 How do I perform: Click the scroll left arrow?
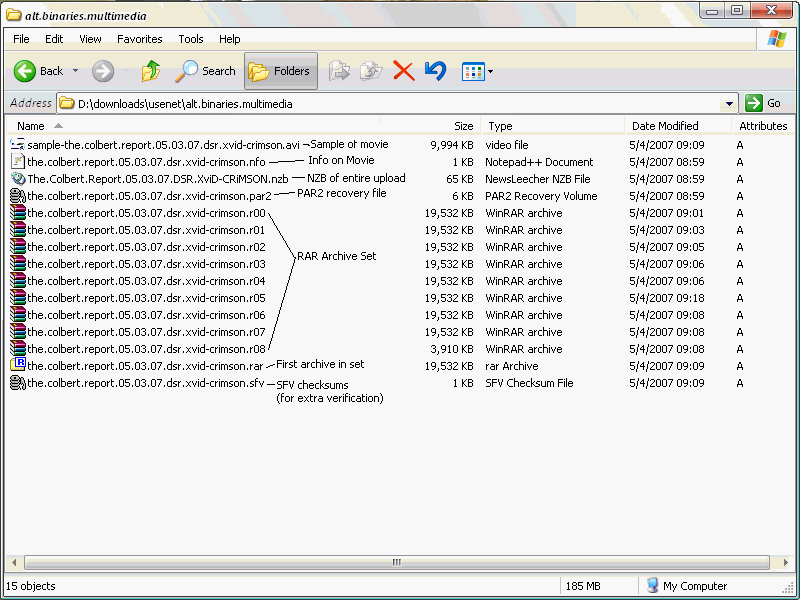(x=14, y=562)
